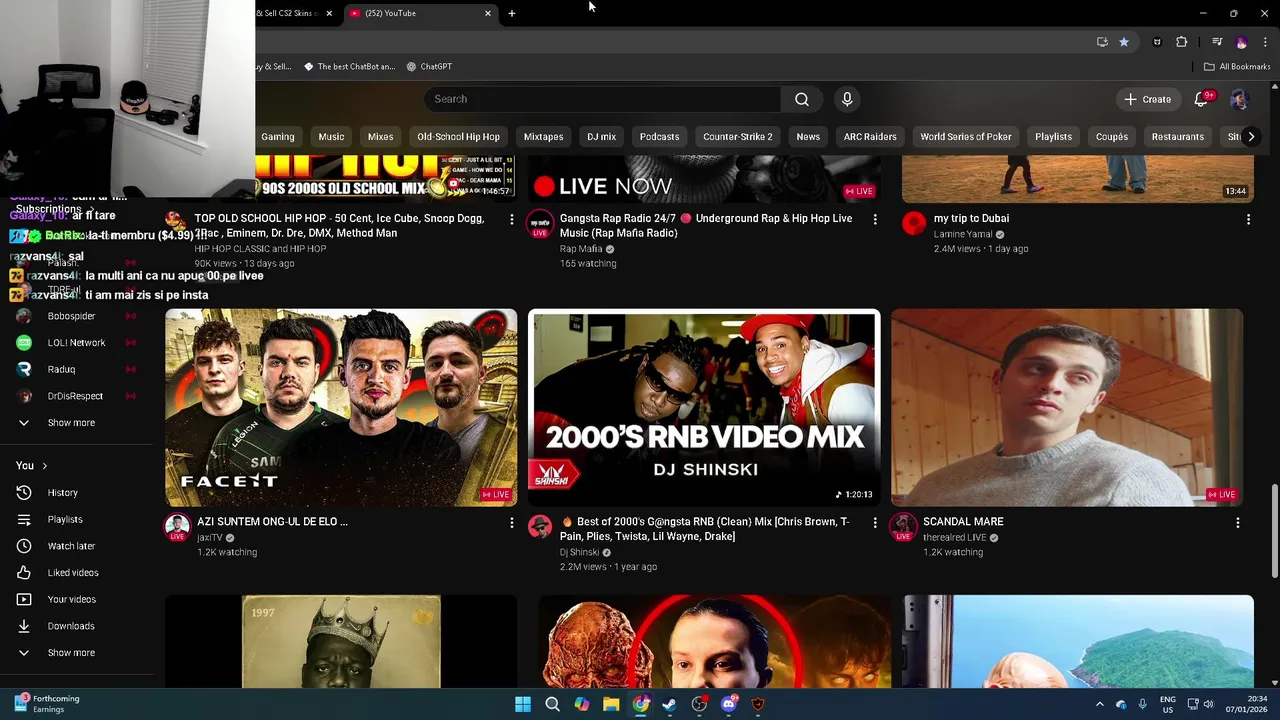Open a new browser tab
This screenshot has height=720, width=1280.
pyautogui.click(x=512, y=13)
